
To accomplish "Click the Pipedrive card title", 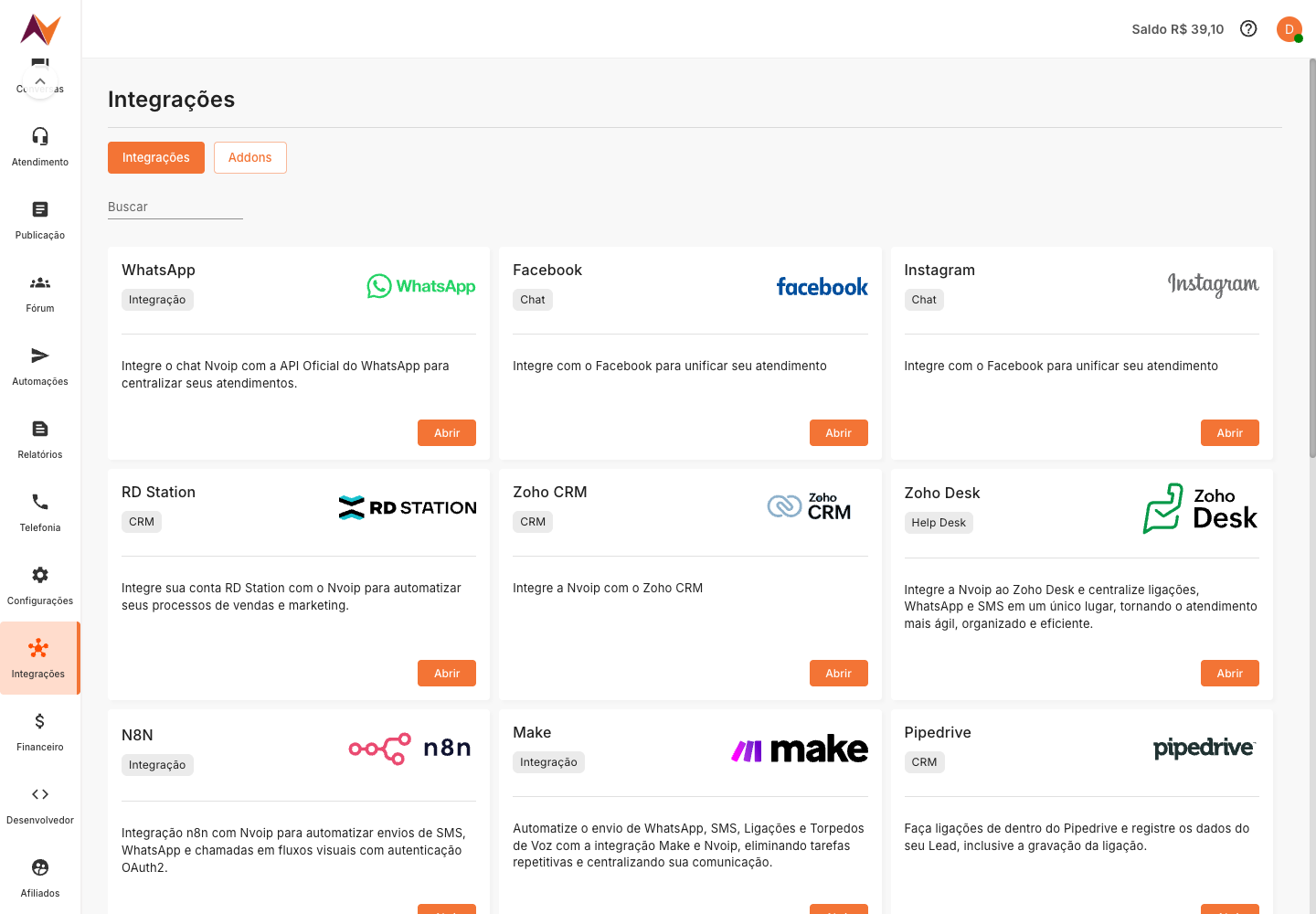I will (938, 732).
